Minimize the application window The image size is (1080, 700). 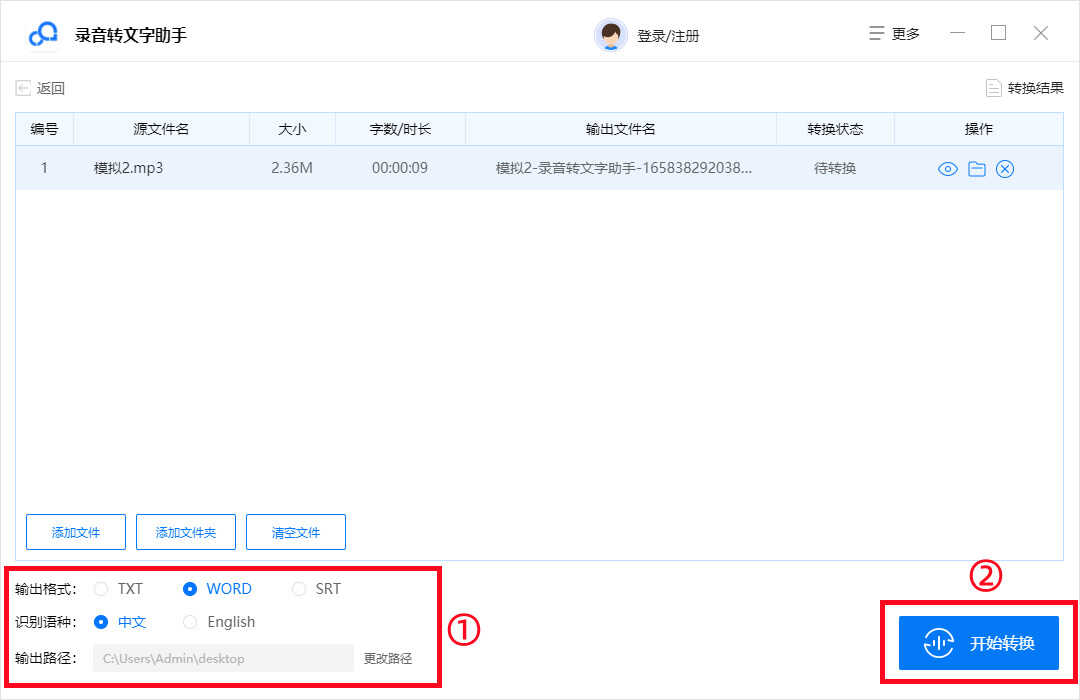[957, 33]
